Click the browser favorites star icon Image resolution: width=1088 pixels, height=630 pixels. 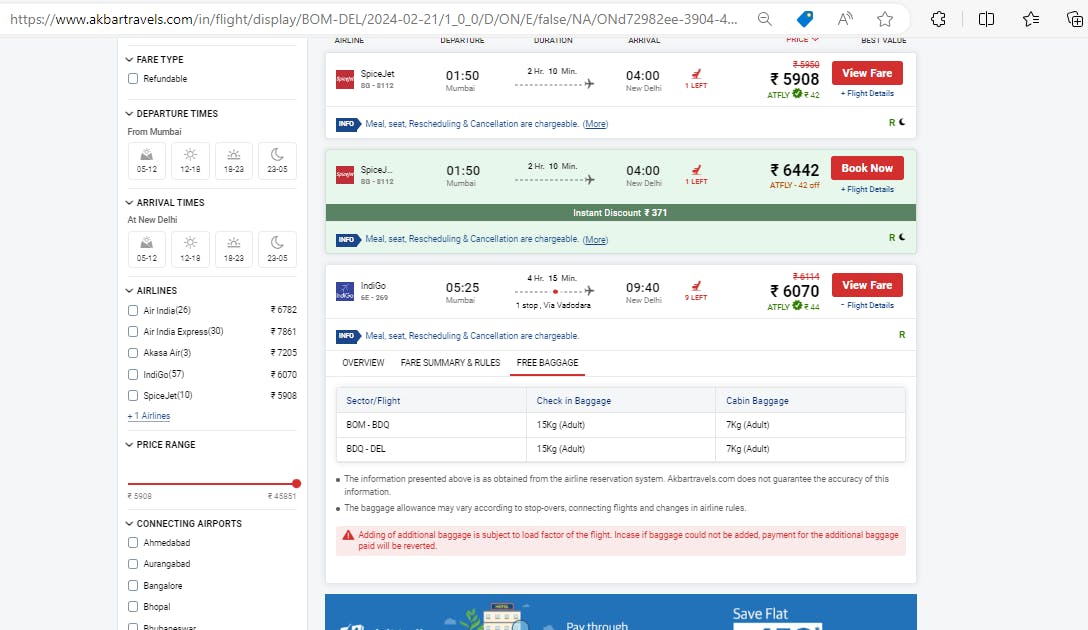point(885,19)
